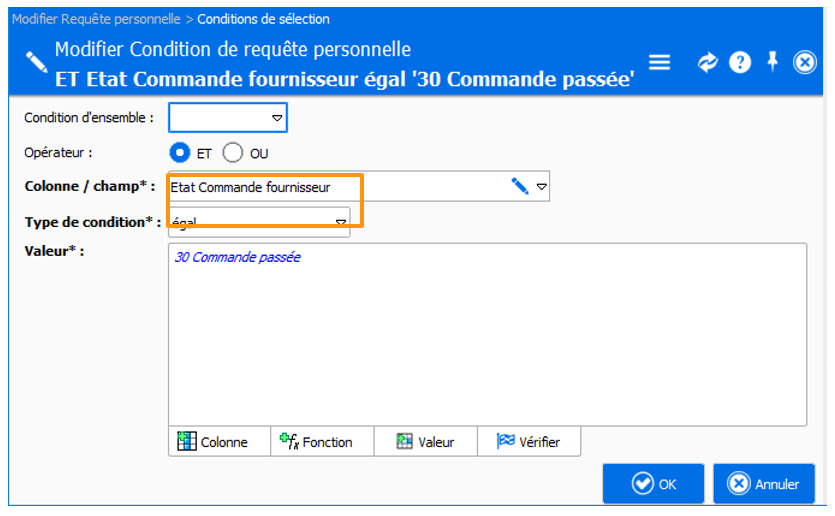The image size is (835, 516).
Task: Click the pencil icon beside the dialog title
Action: tap(35, 62)
